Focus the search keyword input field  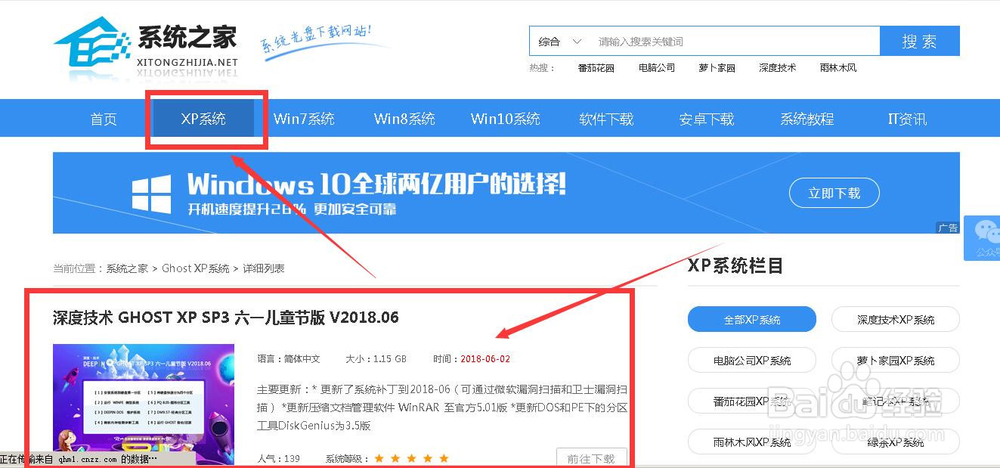click(735, 41)
